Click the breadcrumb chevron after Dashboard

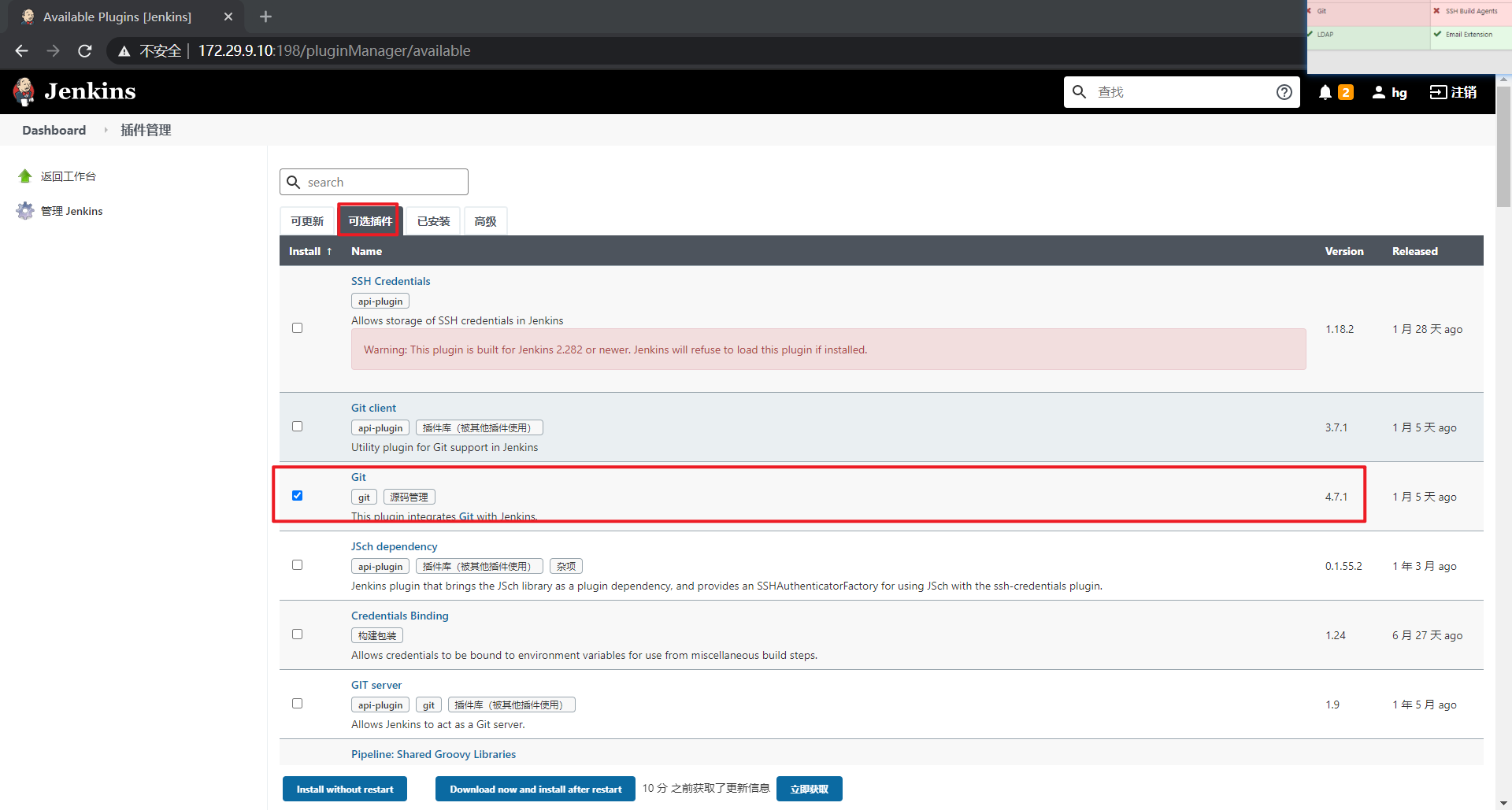click(106, 130)
